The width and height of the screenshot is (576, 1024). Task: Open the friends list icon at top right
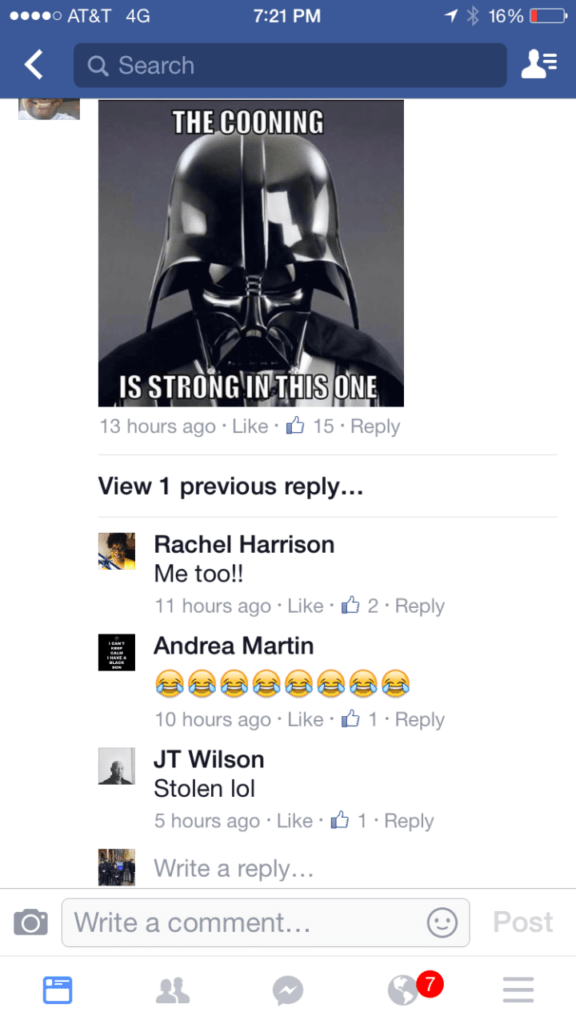[539, 65]
